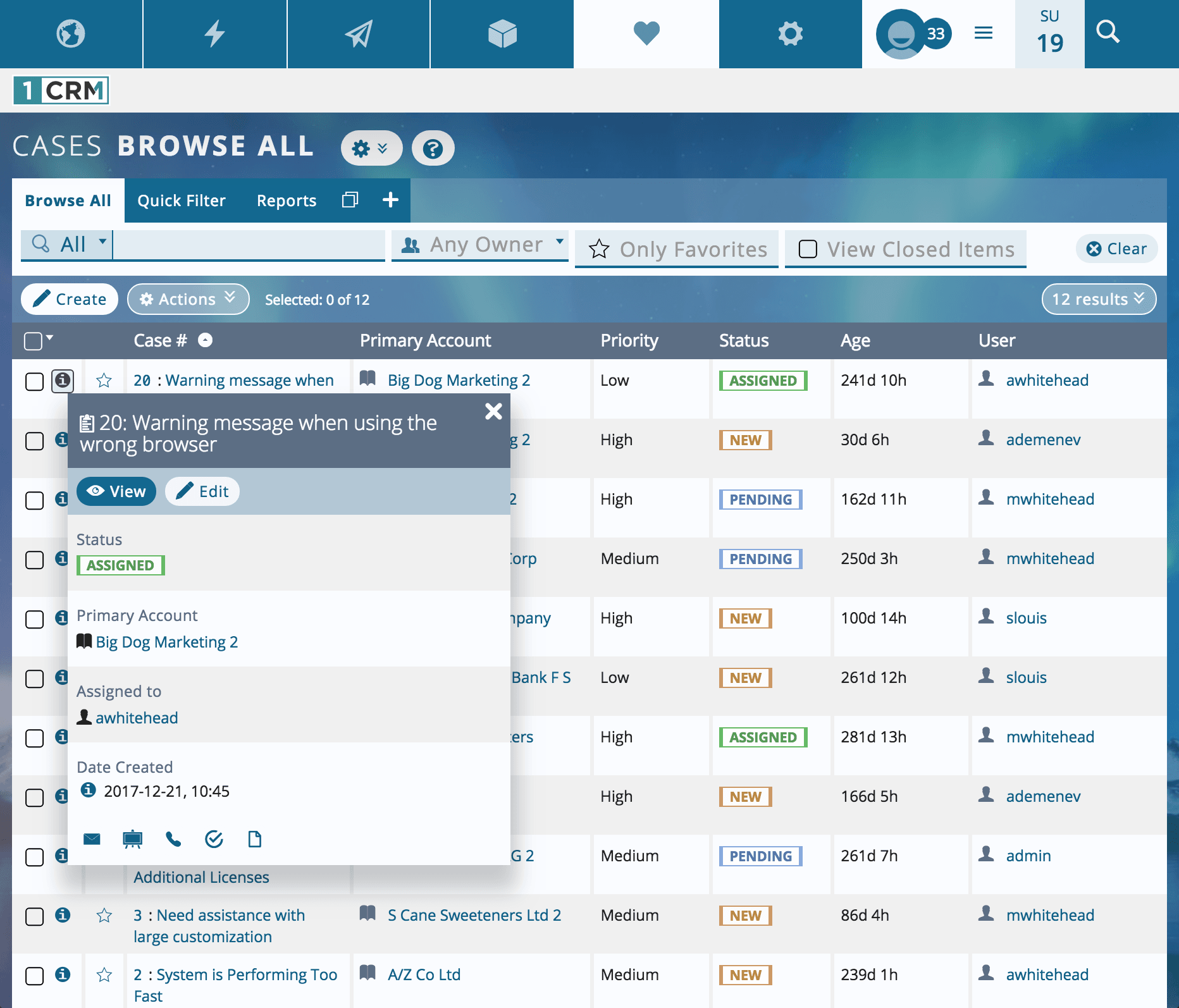Viewport: 1179px width, 1008px height.
Task: Click the phone call icon in popup
Action: point(173,839)
